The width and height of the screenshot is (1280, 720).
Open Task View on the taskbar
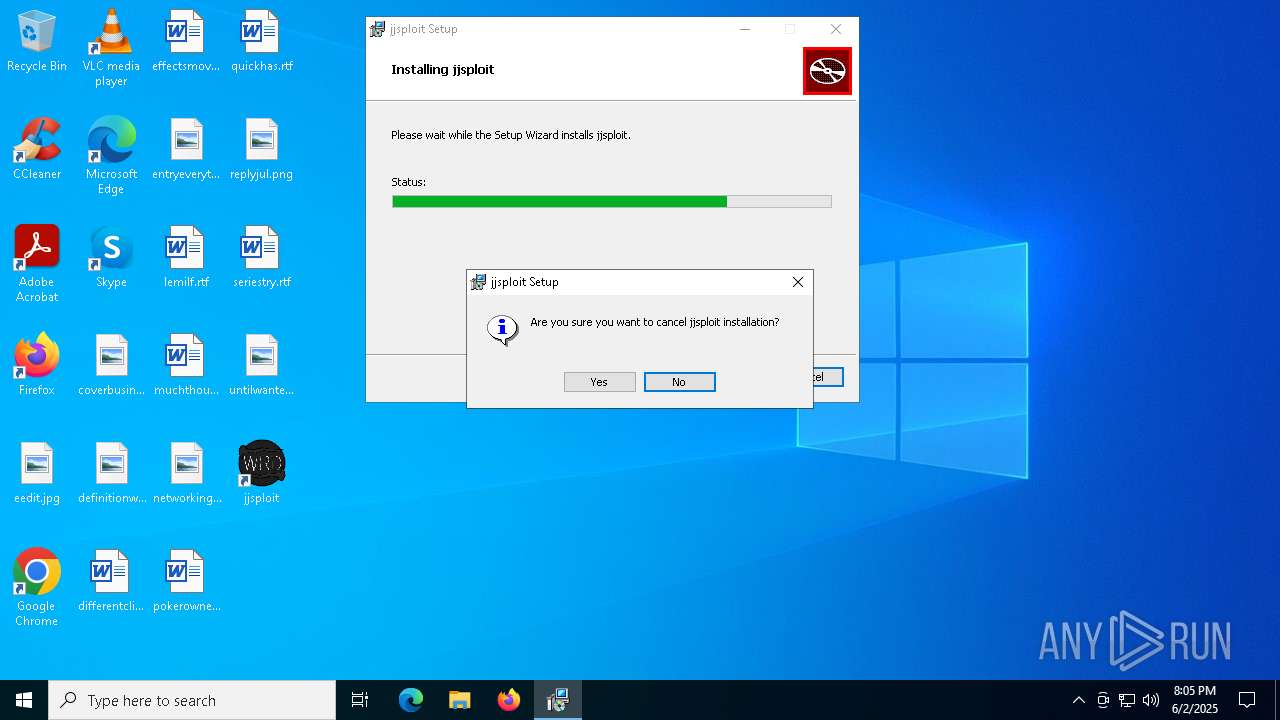click(360, 700)
